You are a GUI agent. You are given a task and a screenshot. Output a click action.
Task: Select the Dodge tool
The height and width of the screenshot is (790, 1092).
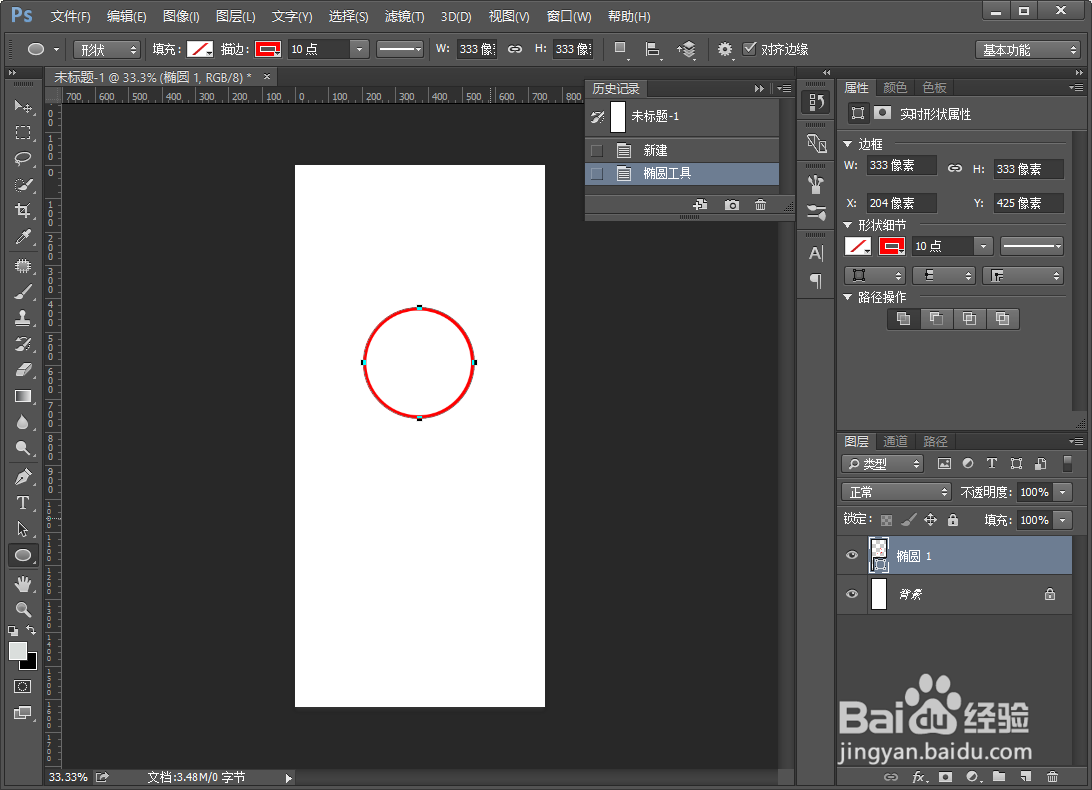click(23, 449)
